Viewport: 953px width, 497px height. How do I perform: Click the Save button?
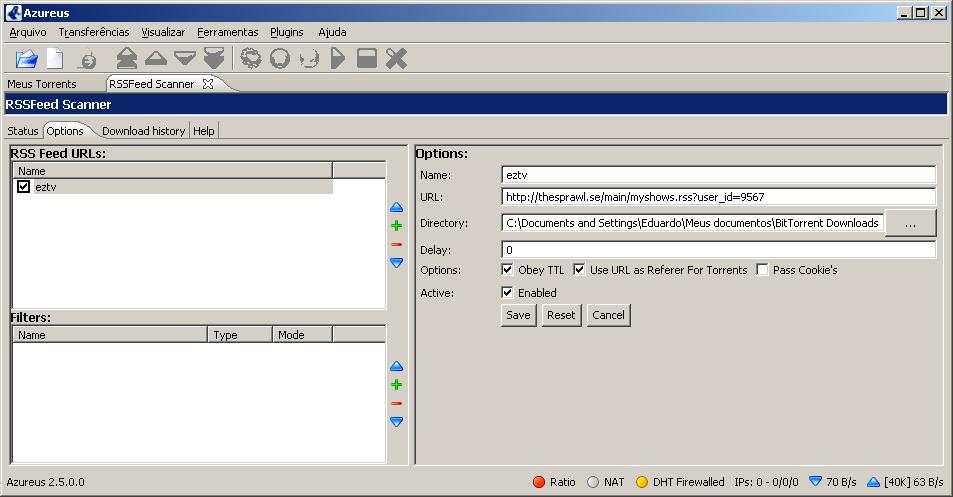pyautogui.click(x=518, y=315)
